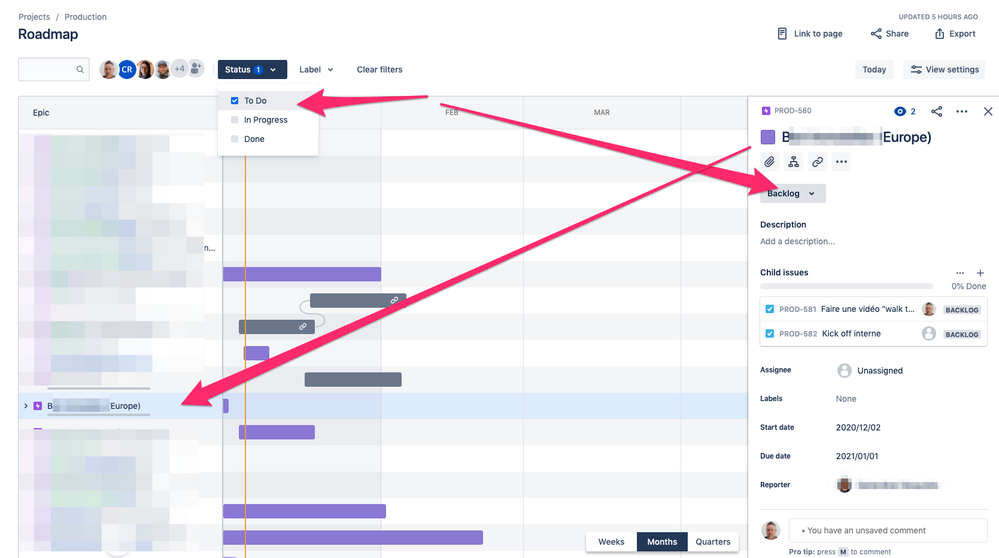999x558 pixels.
Task: Expand the Europe epic row chevron
Action: pos(25,406)
